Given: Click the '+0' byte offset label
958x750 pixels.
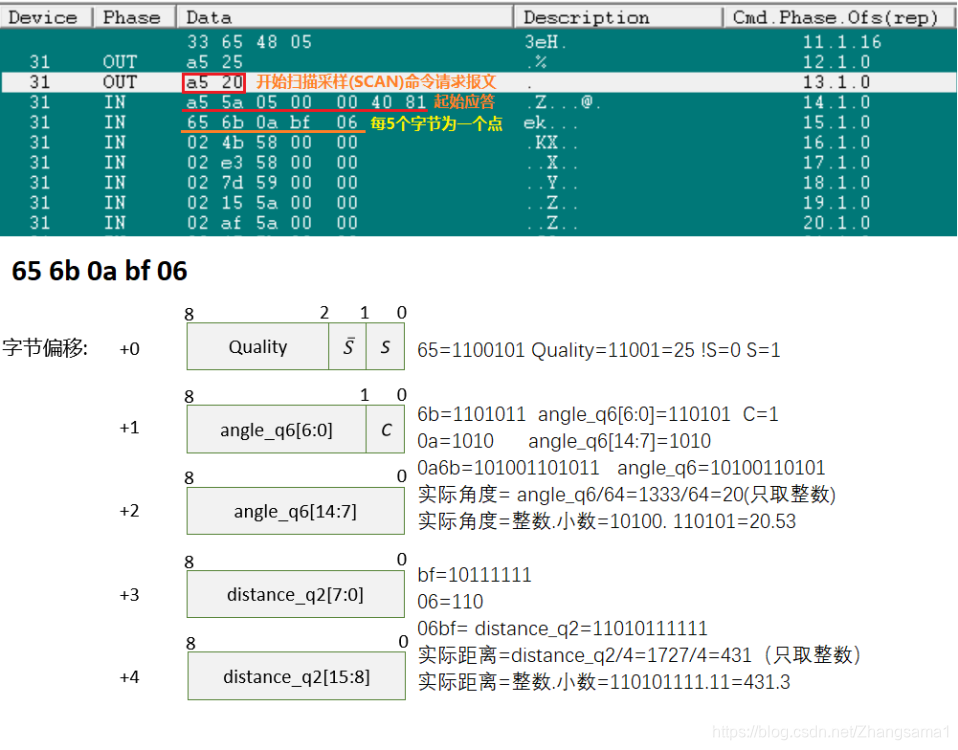Looking at the screenshot, I should click(130, 349).
